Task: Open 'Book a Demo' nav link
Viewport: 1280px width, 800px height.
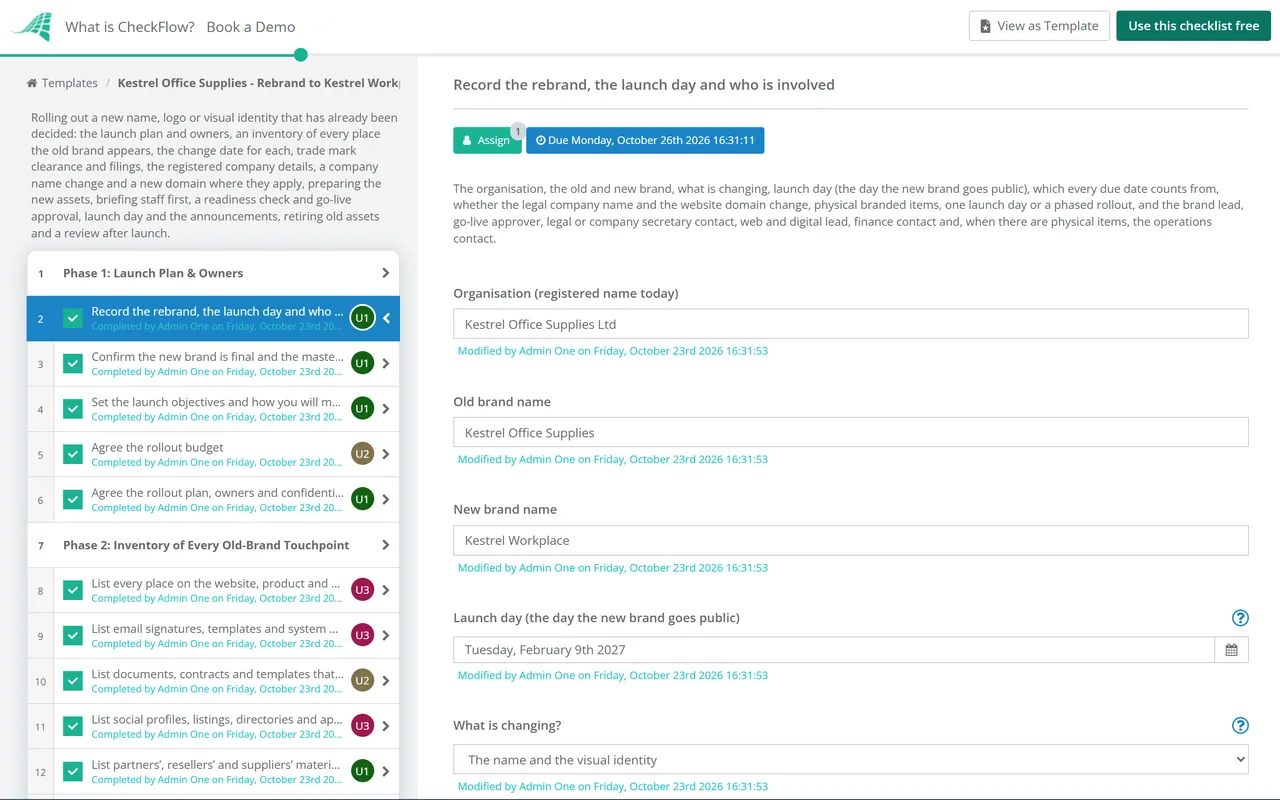Action: tap(251, 27)
